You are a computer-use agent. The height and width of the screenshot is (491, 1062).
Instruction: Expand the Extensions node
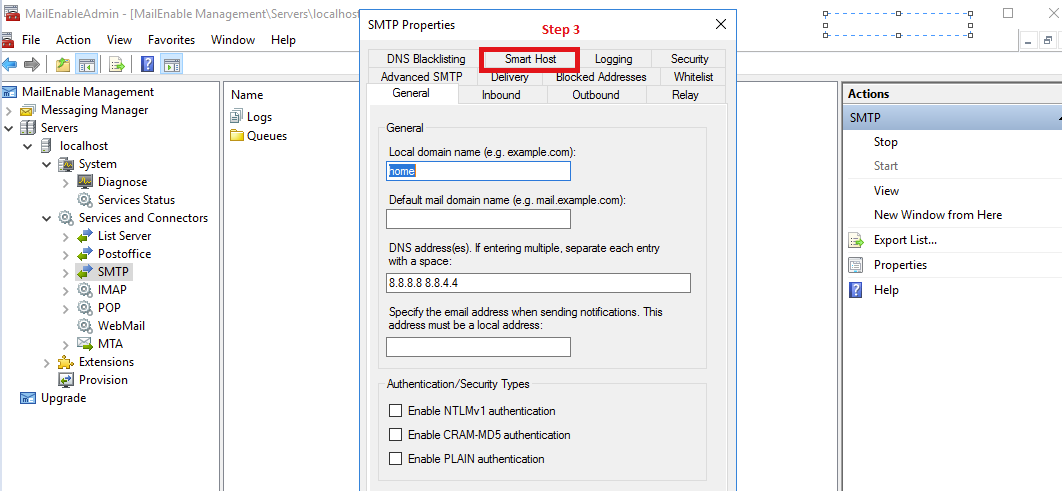tap(47, 362)
